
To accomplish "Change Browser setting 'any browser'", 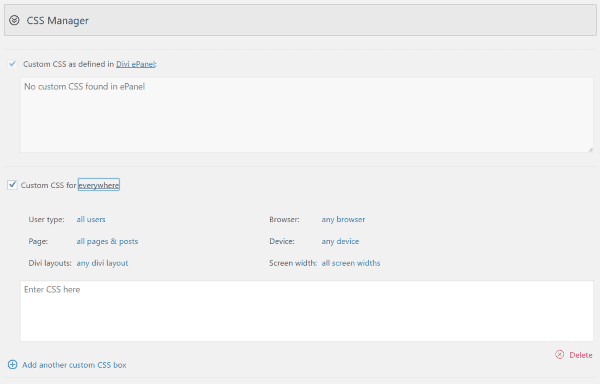I will (x=343, y=220).
